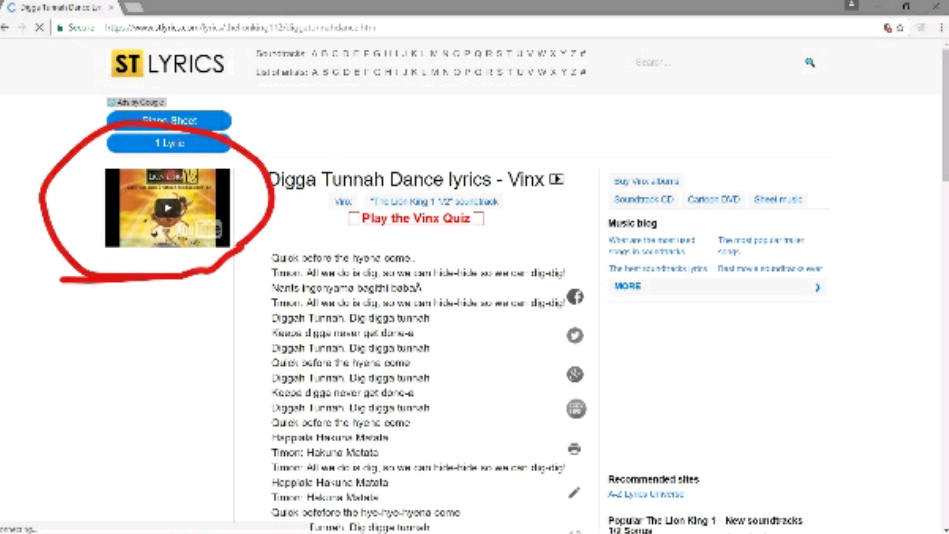Play the YouTube video thumbnail
Screen dimensions: 949x534
[x=168, y=208]
